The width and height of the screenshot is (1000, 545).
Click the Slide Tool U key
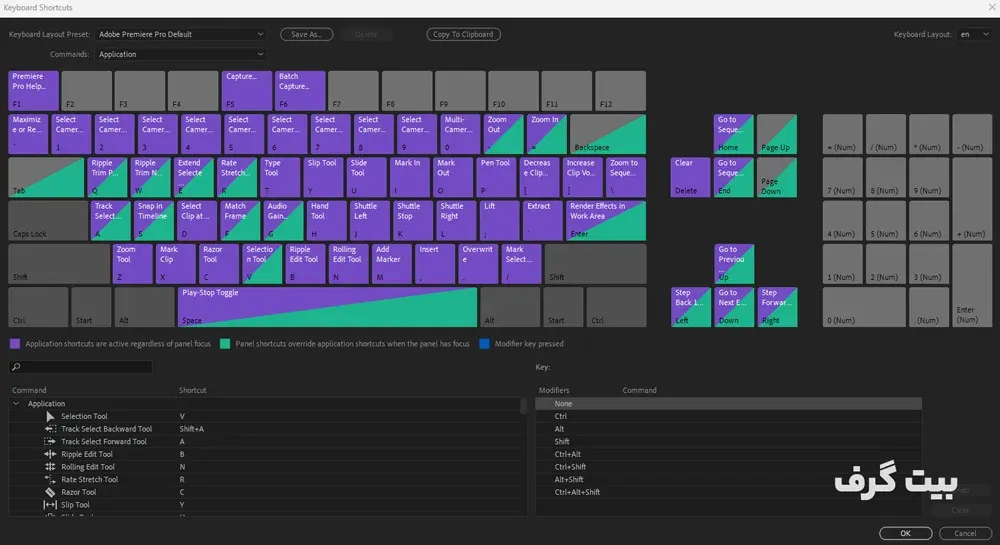pyautogui.click(x=367, y=177)
